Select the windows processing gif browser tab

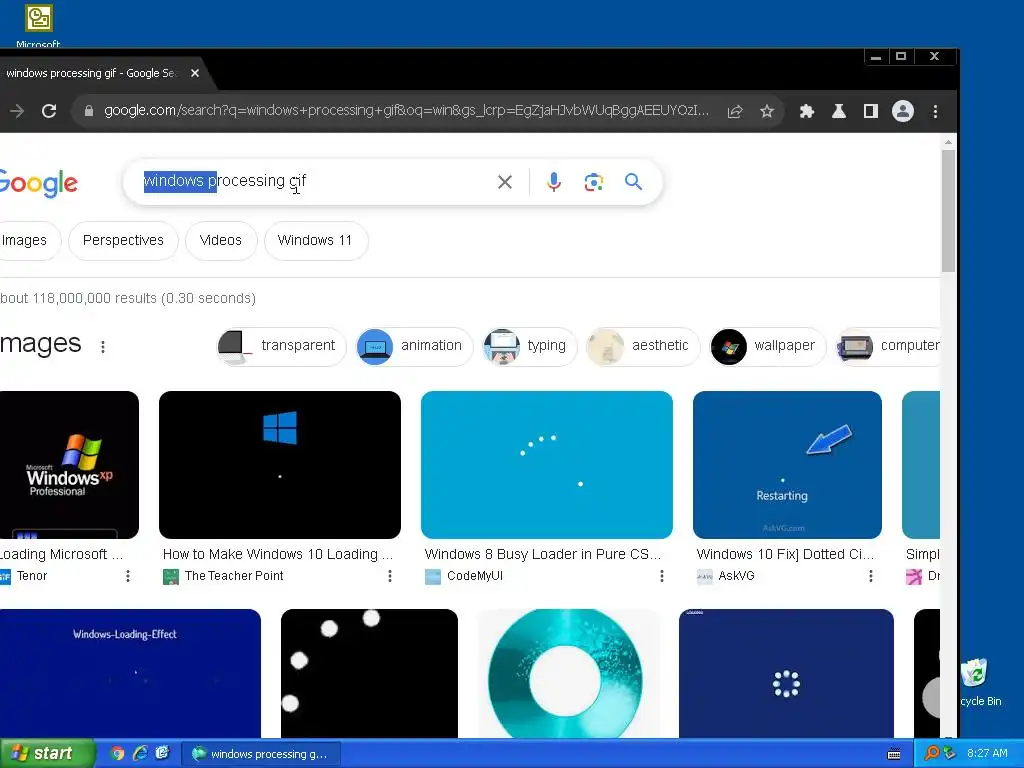pyautogui.click(x=91, y=73)
